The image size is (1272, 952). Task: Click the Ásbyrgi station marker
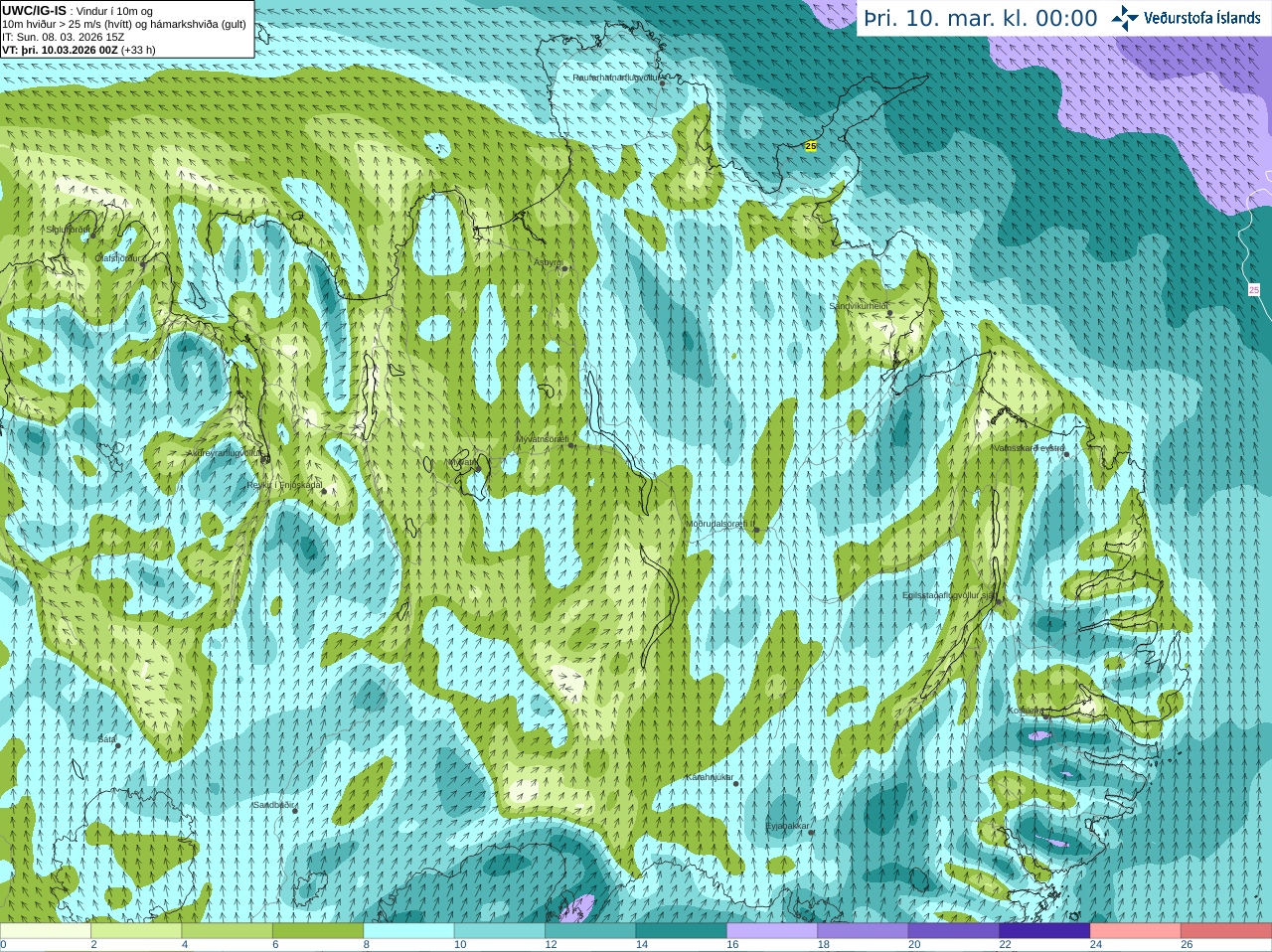564,268
